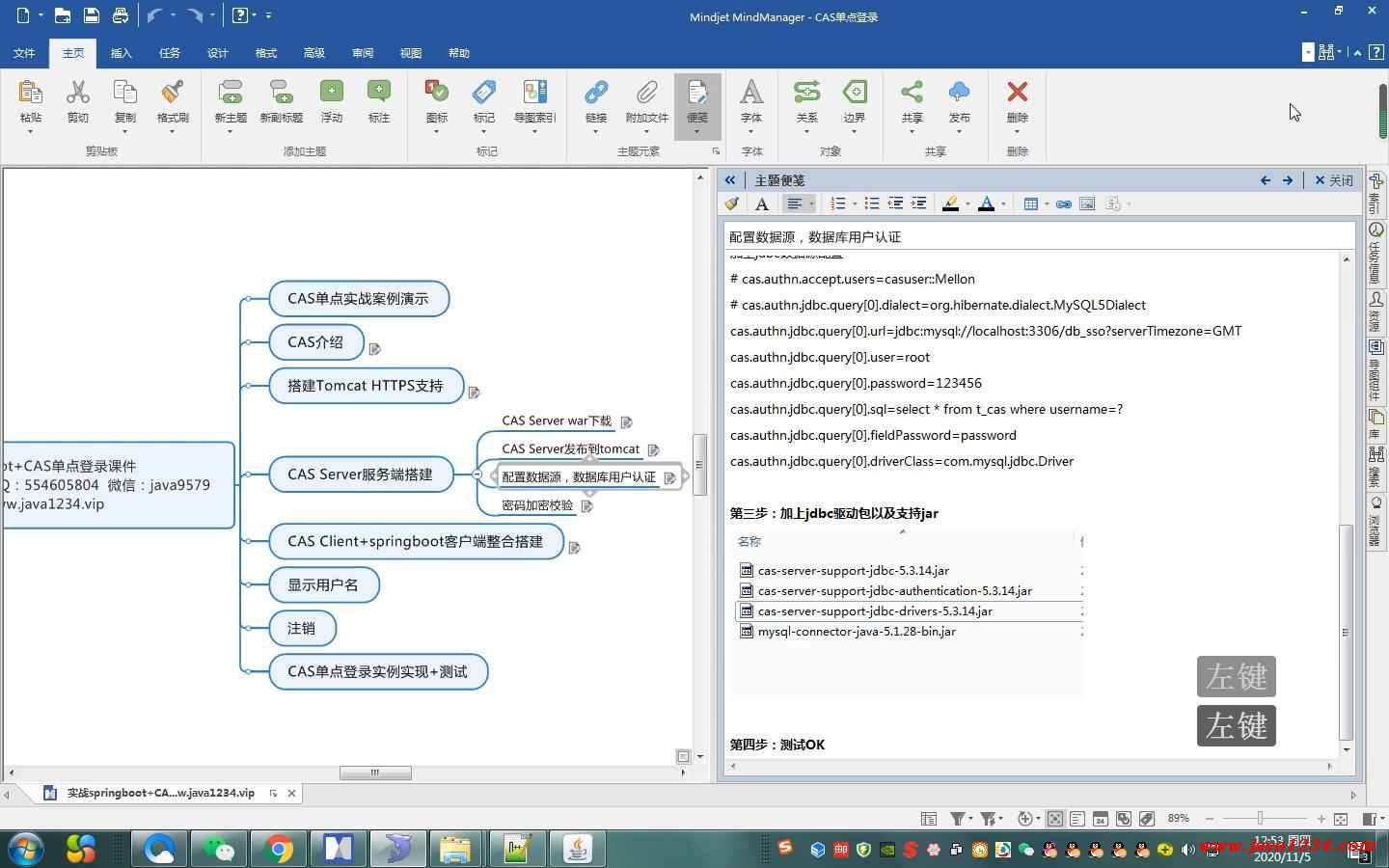Image resolution: width=1389 pixels, height=868 pixels.
Task: Click the 剪切 (Cut) scissors icon
Action: (78, 93)
